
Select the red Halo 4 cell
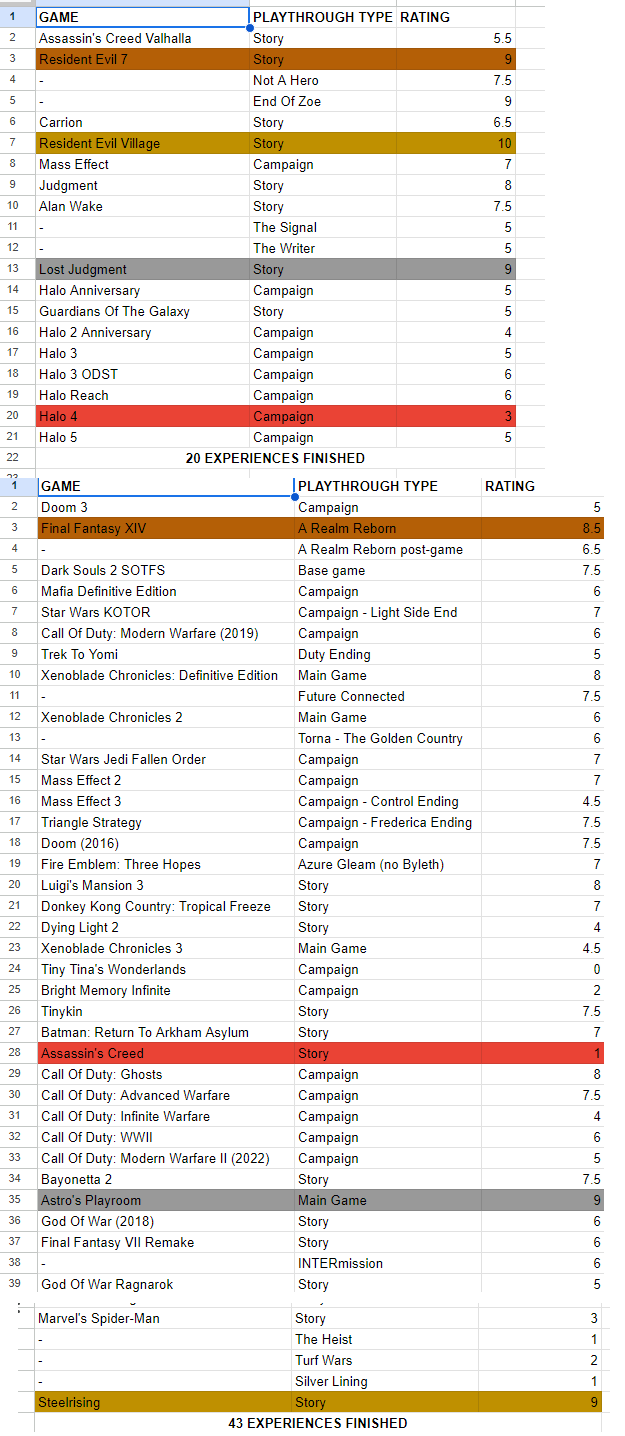point(142,416)
